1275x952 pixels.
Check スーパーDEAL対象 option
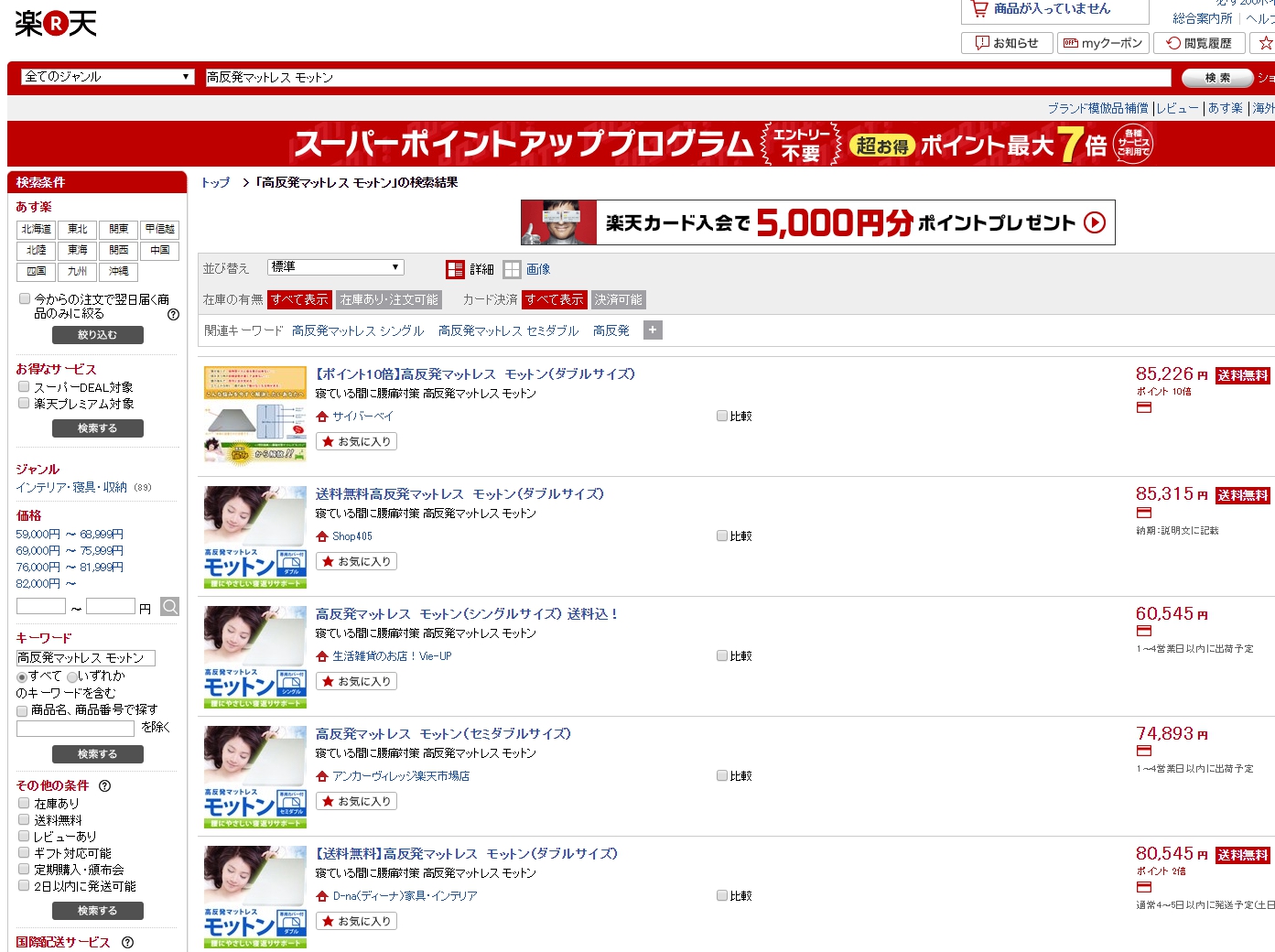24,386
